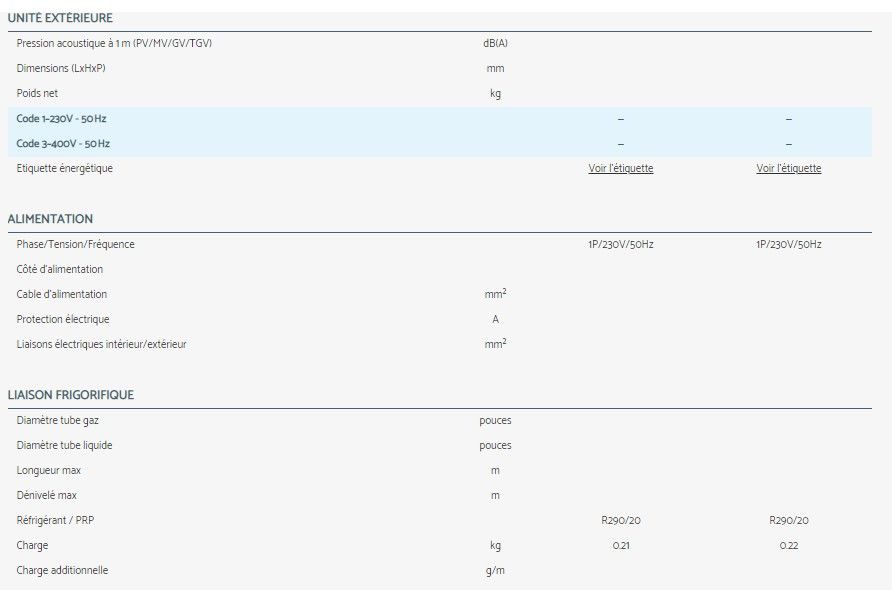Click the "Etiquette énergétique" row label
The width and height of the screenshot is (892, 590).
[65, 169]
